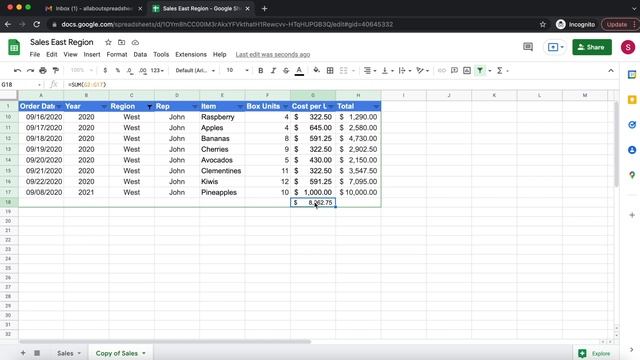Open the View menu
The image size is (640, 360).
(70, 54)
